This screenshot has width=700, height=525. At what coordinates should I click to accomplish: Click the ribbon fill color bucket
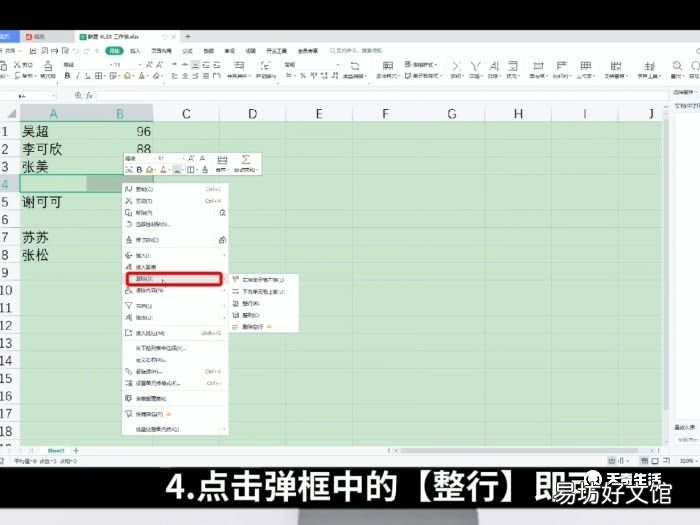[127, 76]
